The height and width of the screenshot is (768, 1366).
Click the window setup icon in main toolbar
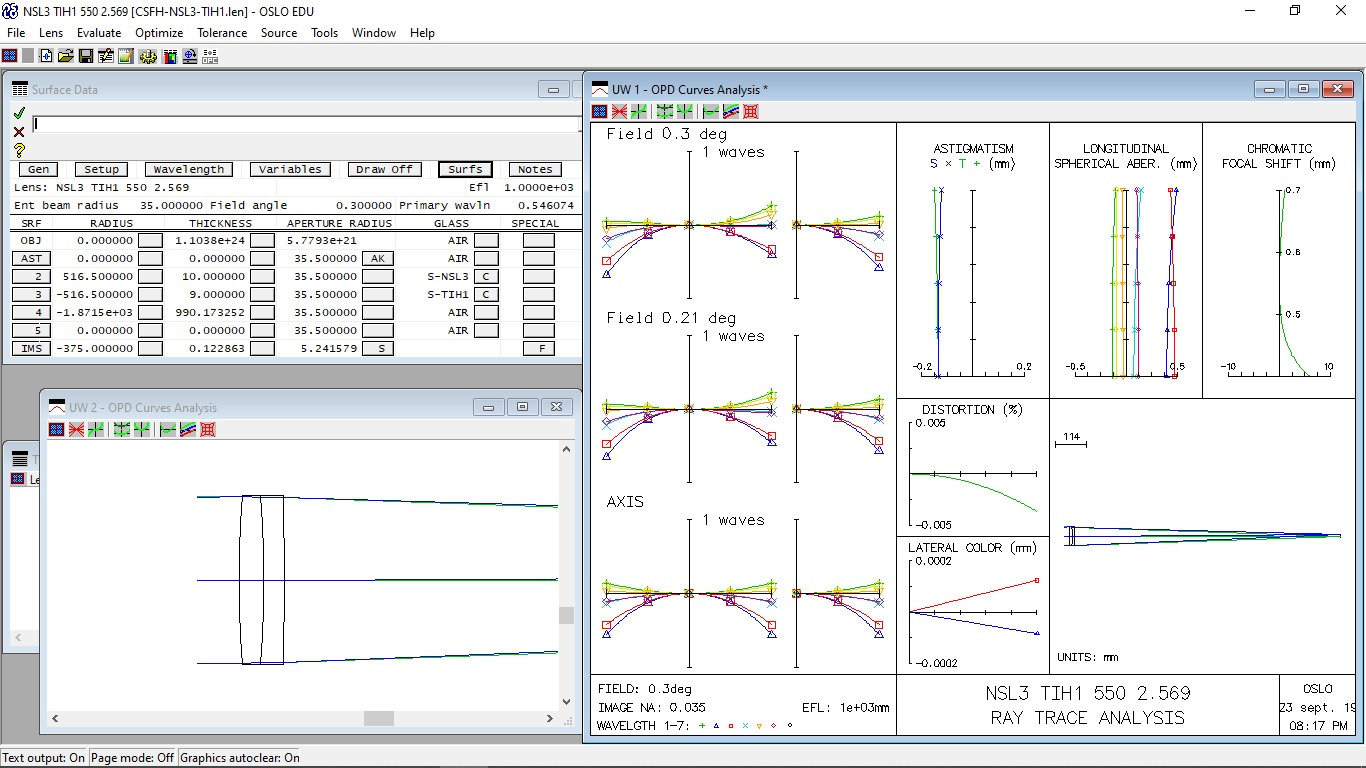[x=9, y=57]
